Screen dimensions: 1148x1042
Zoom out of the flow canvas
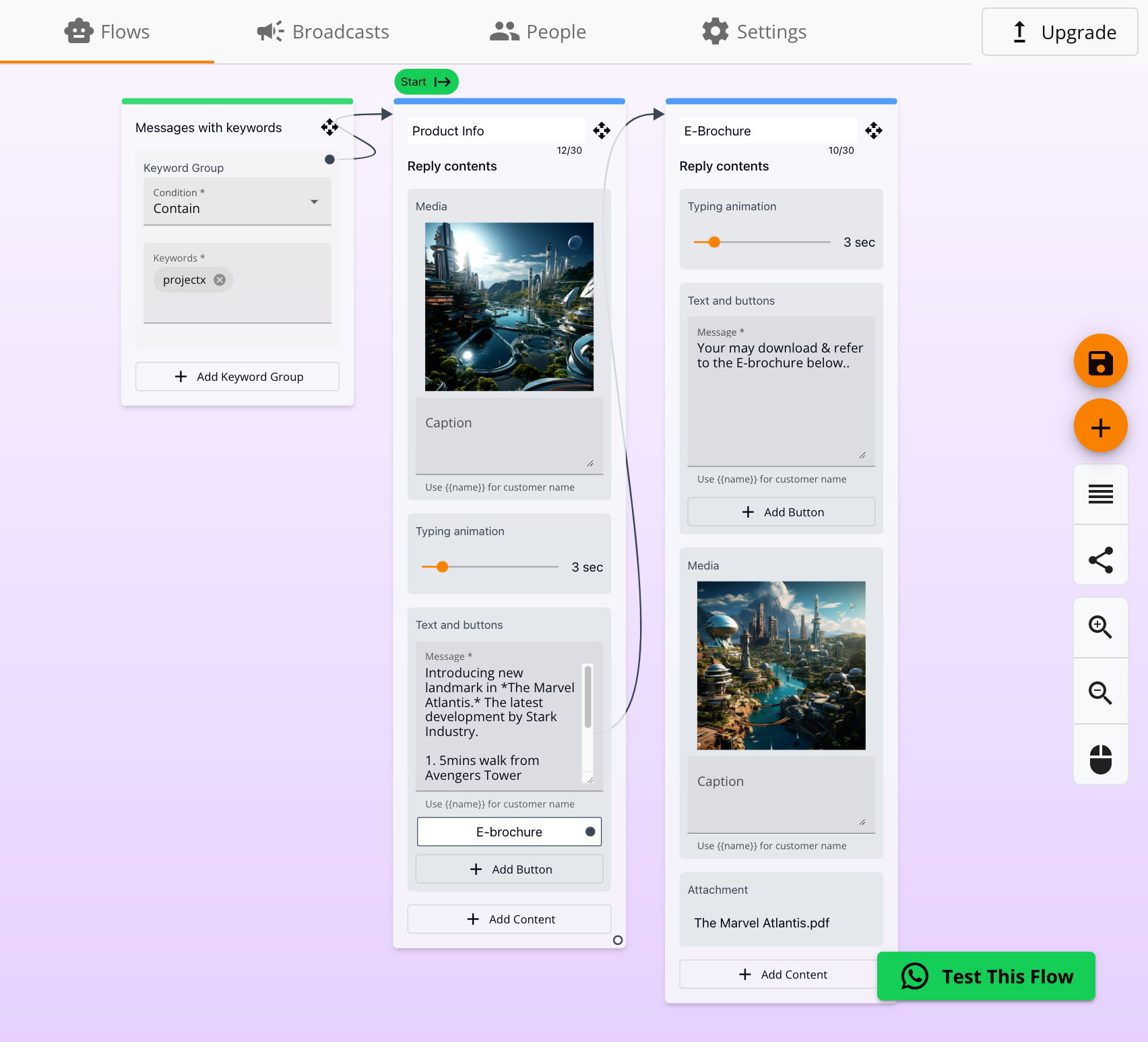[1100, 692]
